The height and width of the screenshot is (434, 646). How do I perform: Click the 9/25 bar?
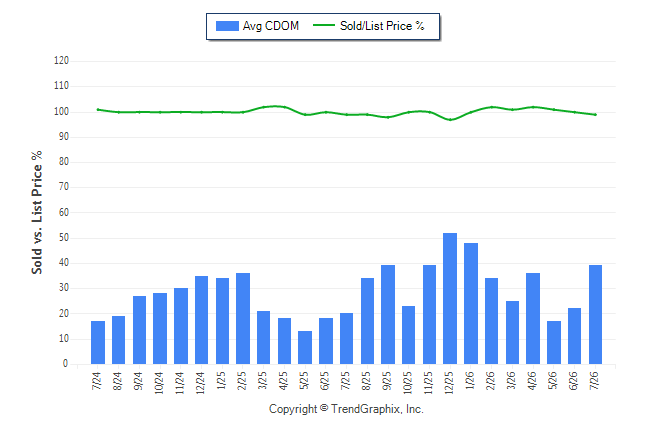(388, 314)
